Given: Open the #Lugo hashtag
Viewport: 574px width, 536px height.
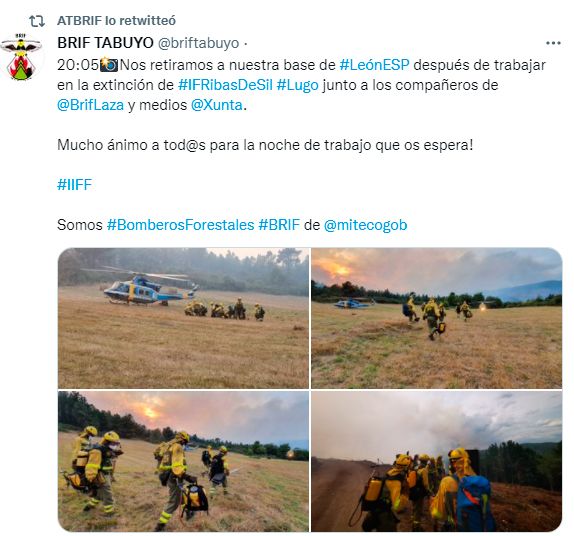Looking at the screenshot, I should [x=297, y=85].
